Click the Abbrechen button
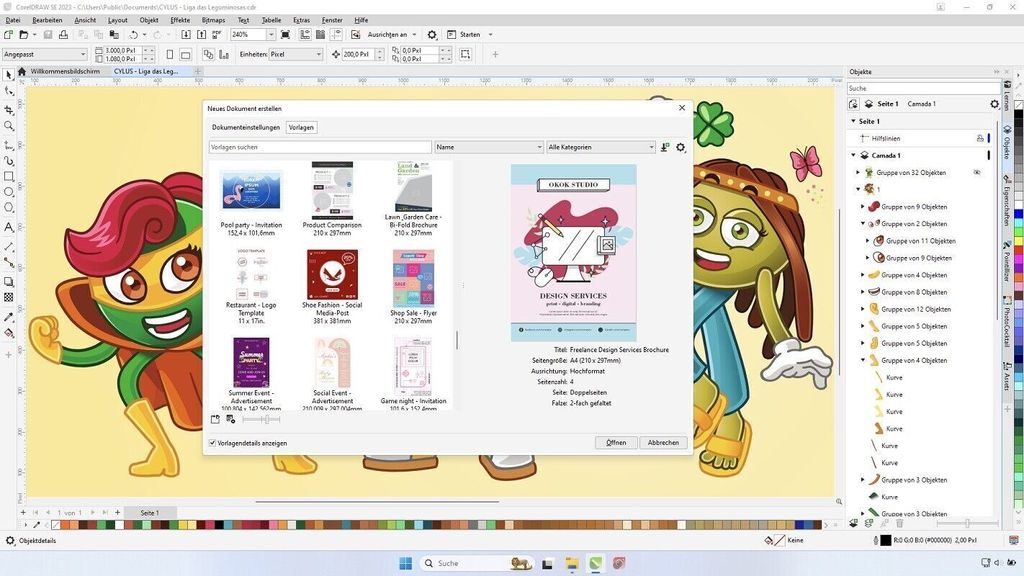1024x576 pixels. click(663, 442)
